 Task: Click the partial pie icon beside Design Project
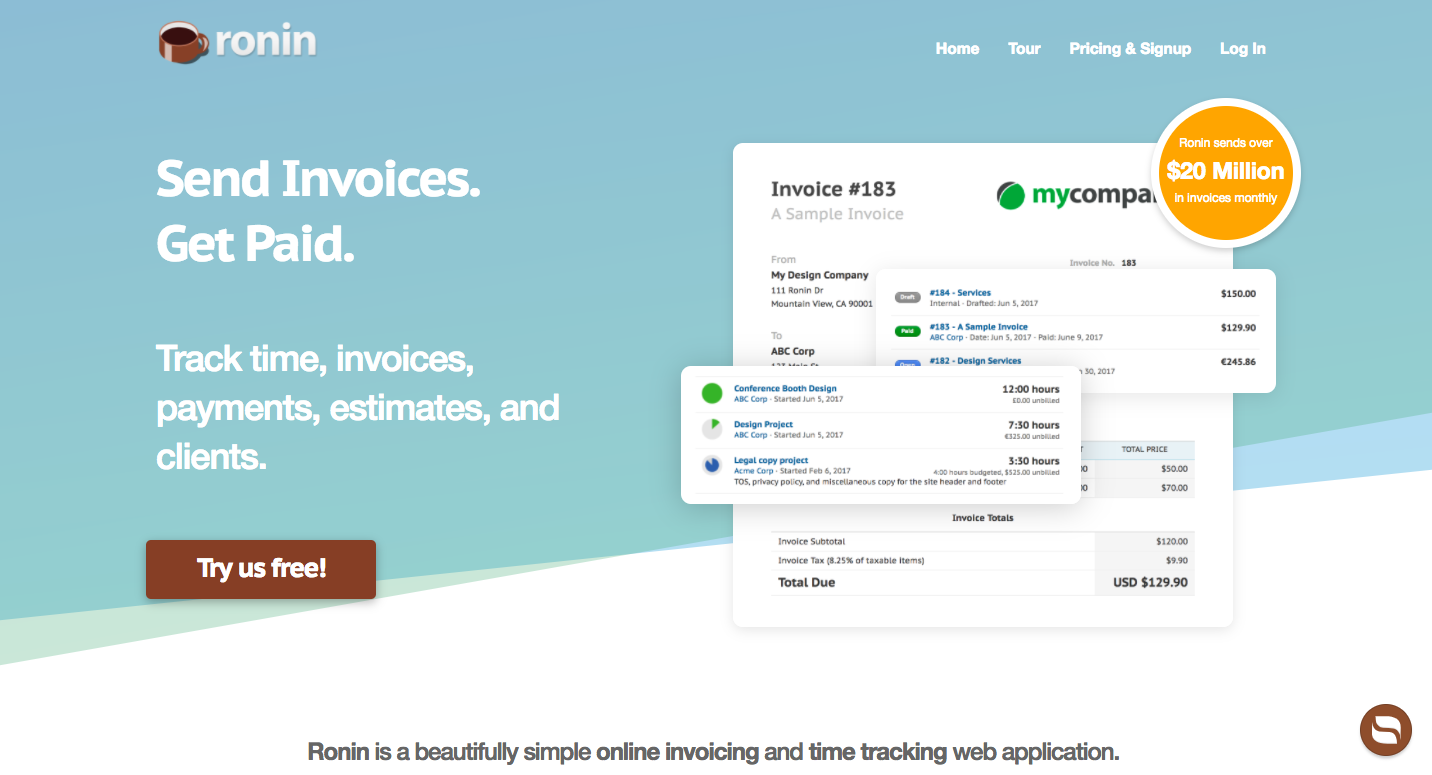click(x=712, y=429)
